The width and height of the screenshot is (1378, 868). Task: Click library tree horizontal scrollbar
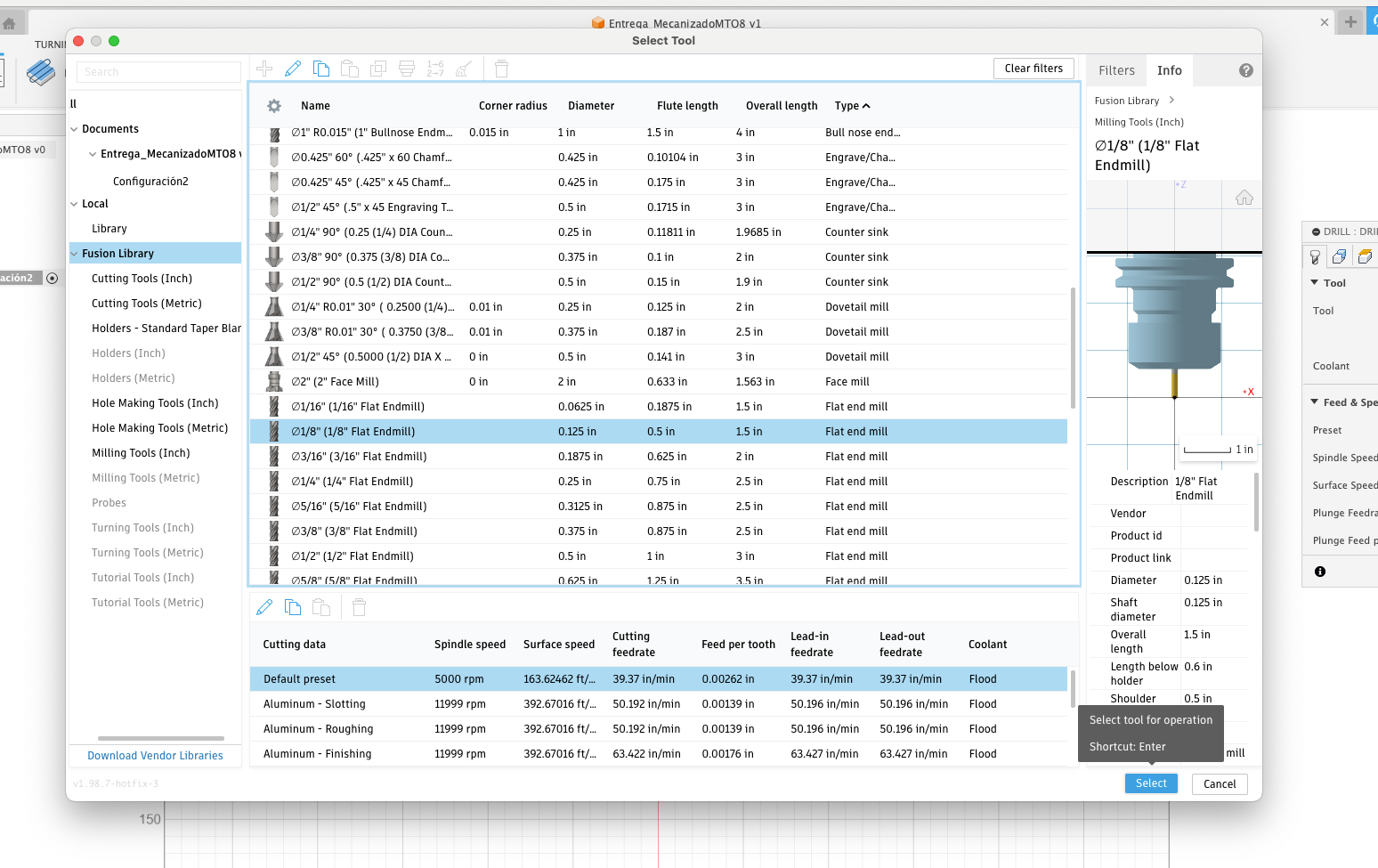(161, 738)
